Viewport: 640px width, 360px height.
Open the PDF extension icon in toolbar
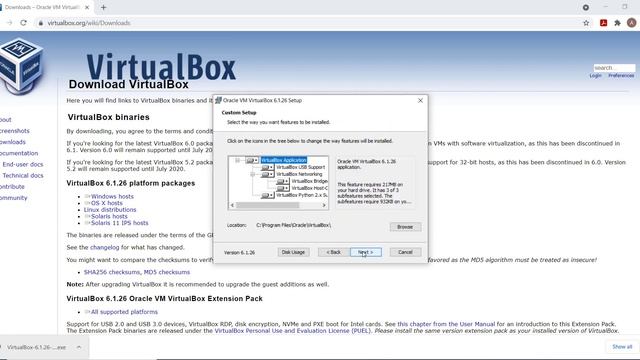[x=603, y=23]
